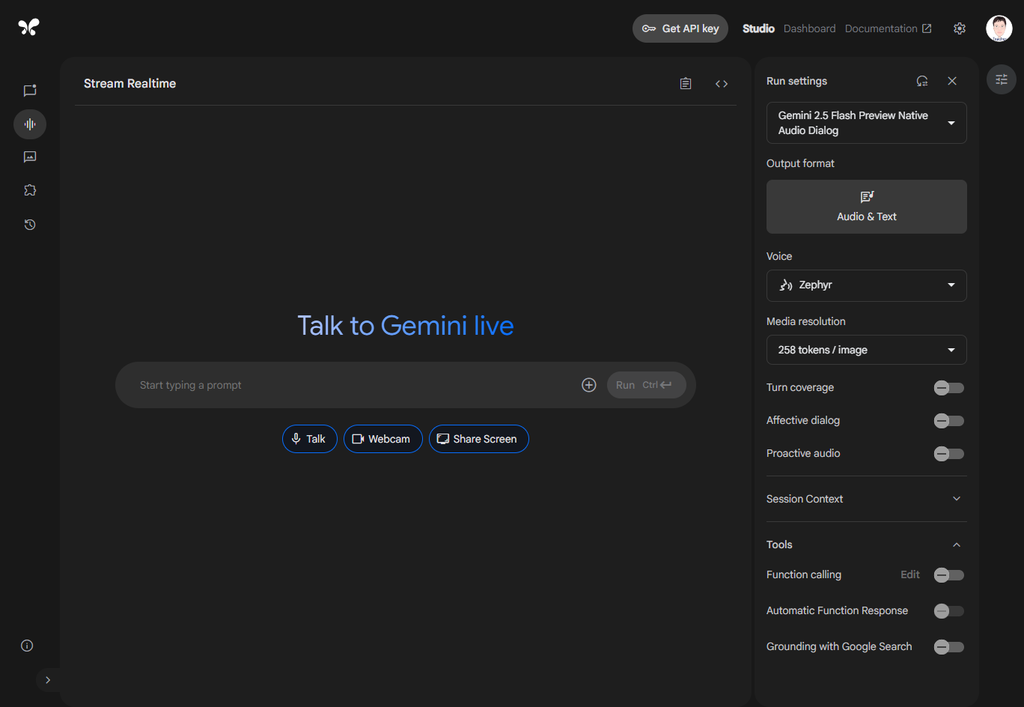
Task: Click the Stream Realtime title
Action: pos(130,84)
